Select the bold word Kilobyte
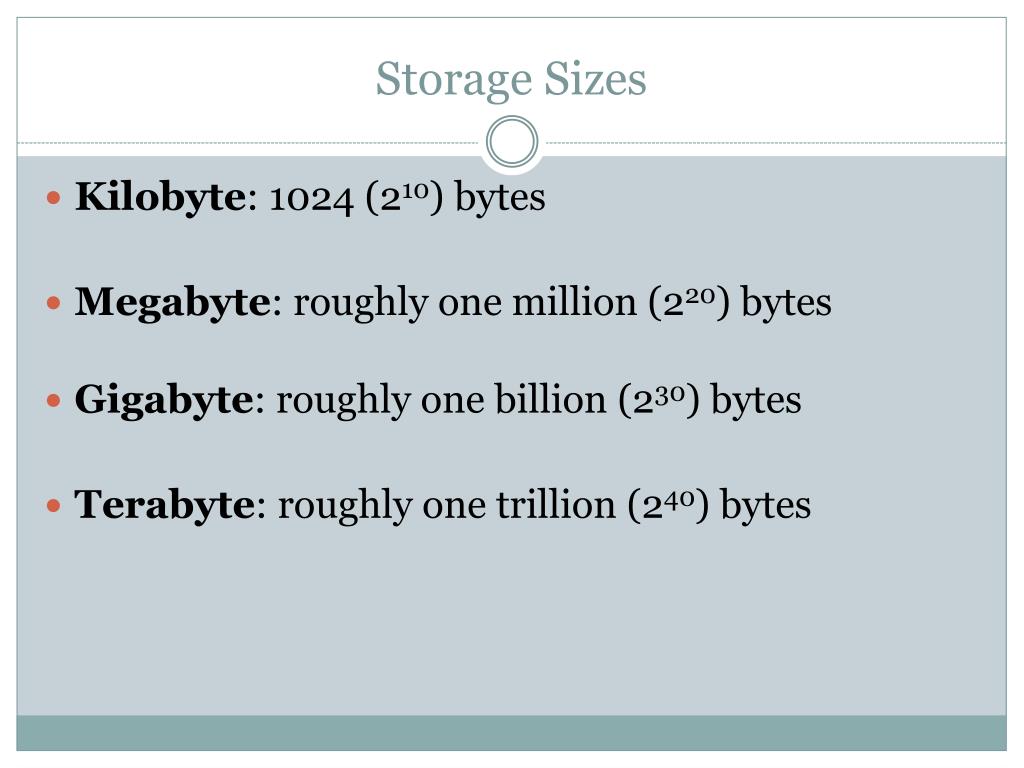Image resolution: width=1024 pixels, height=768 pixels. pyautogui.click(x=161, y=197)
